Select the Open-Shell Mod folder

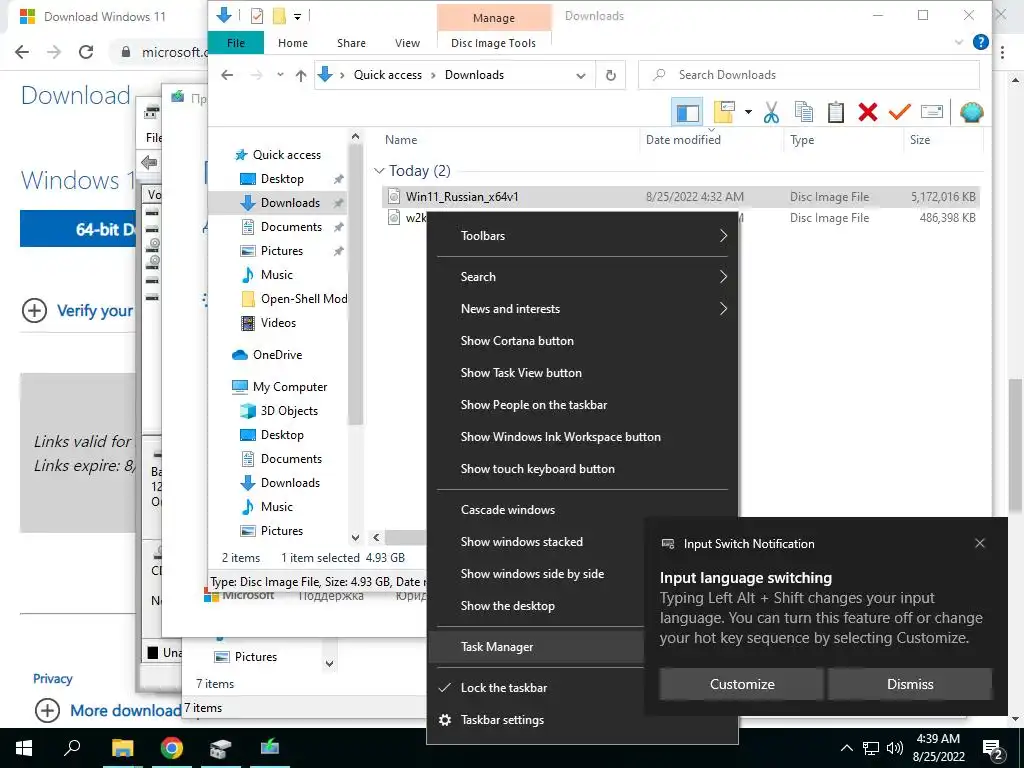point(294,299)
